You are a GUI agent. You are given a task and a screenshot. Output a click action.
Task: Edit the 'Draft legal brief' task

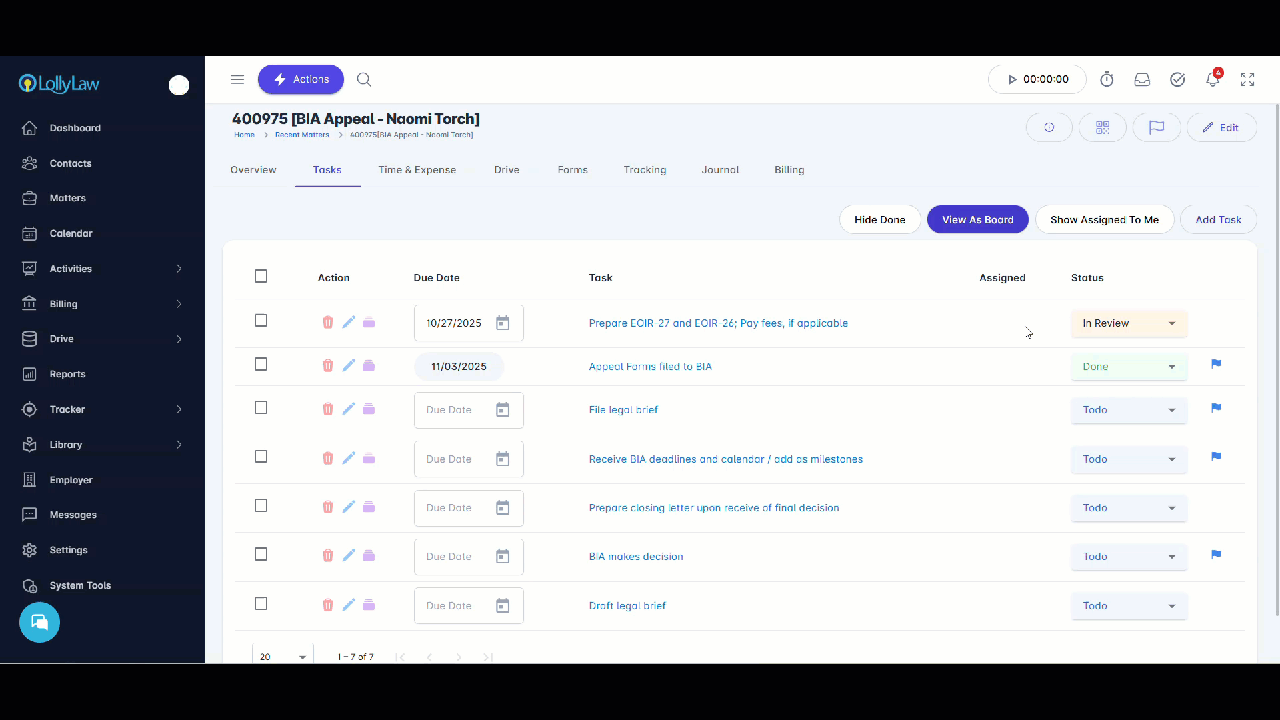pos(349,605)
